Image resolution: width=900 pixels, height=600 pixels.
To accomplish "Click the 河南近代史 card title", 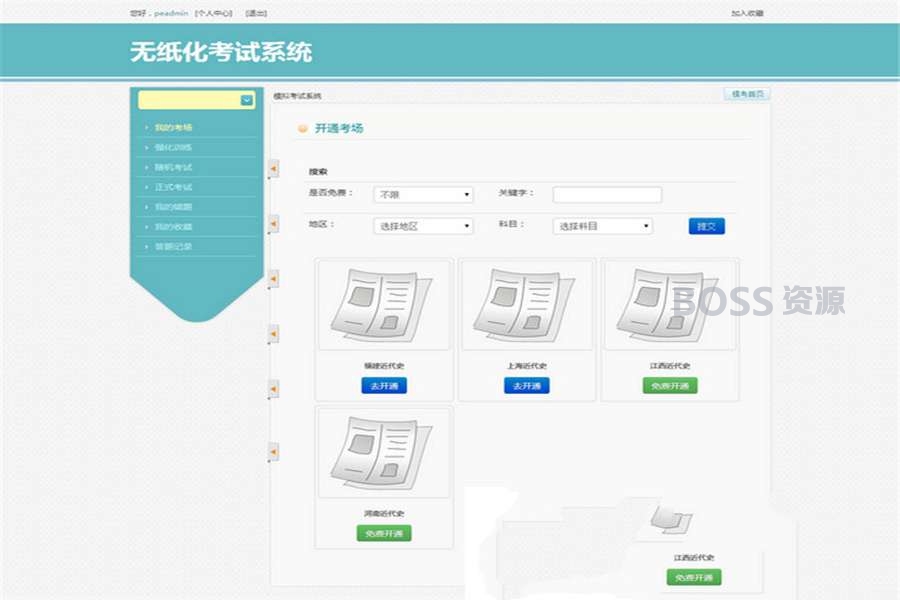I will [384, 513].
